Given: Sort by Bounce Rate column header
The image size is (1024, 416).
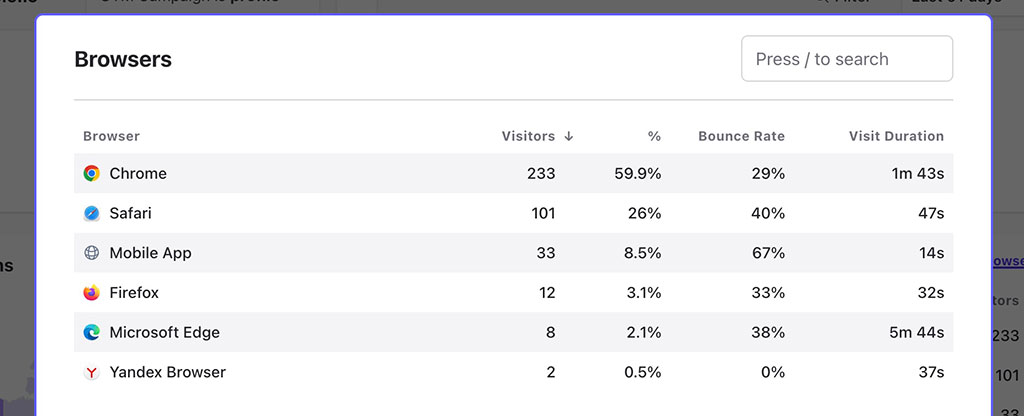Looking at the screenshot, I should [741, 136].
